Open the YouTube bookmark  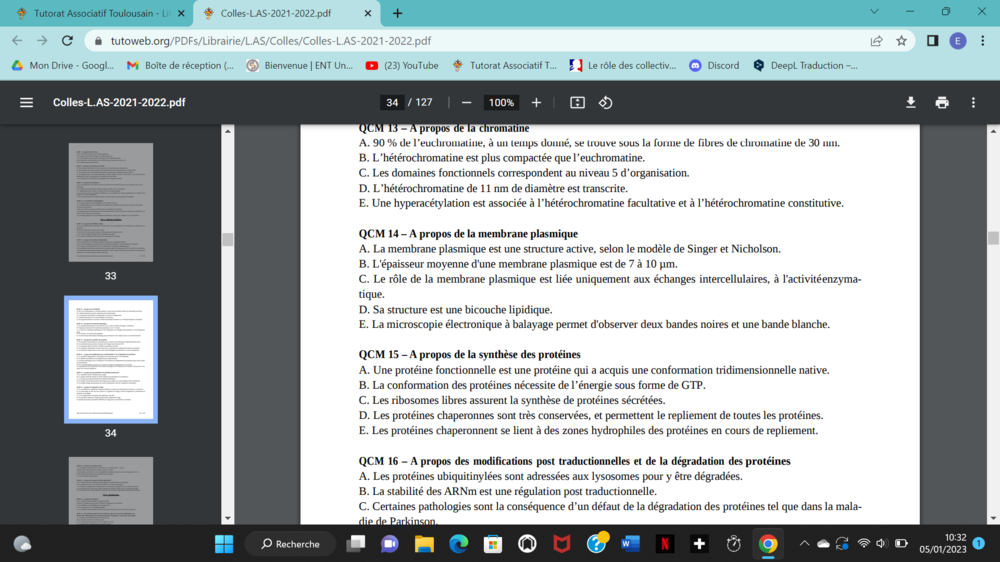coord(402,65)
